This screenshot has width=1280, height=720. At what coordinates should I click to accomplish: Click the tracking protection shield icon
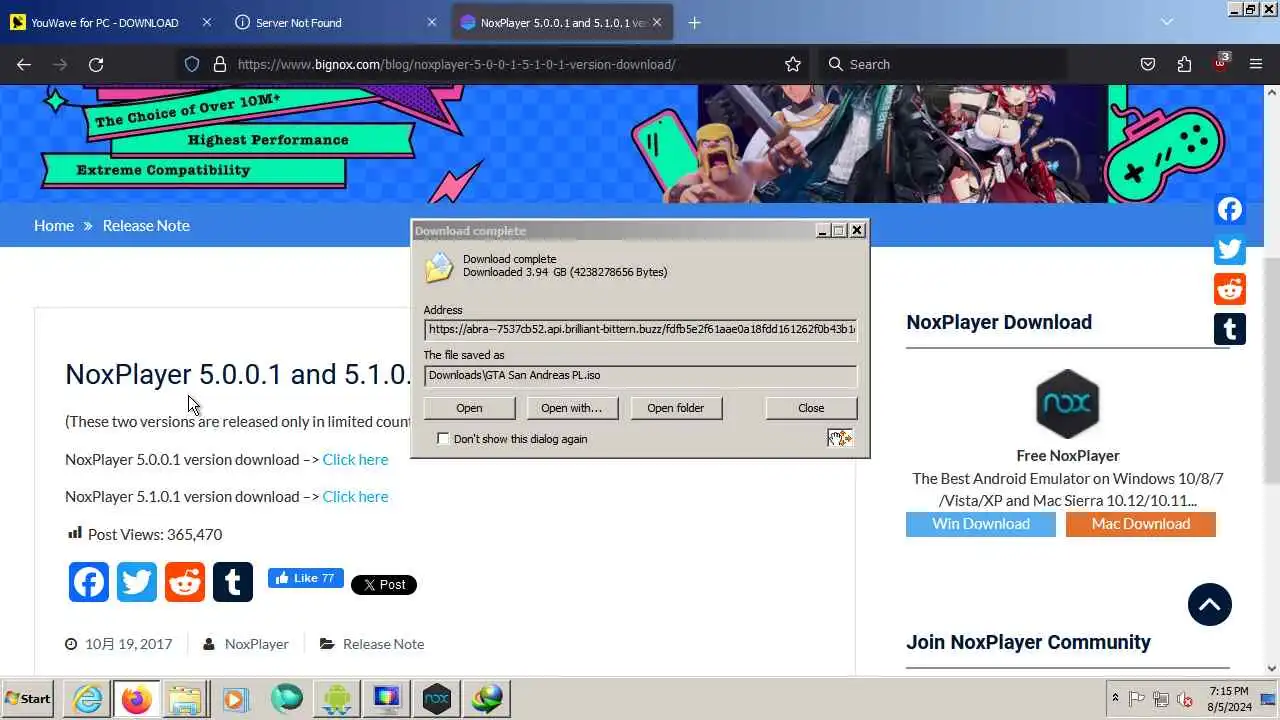[192, 64]
